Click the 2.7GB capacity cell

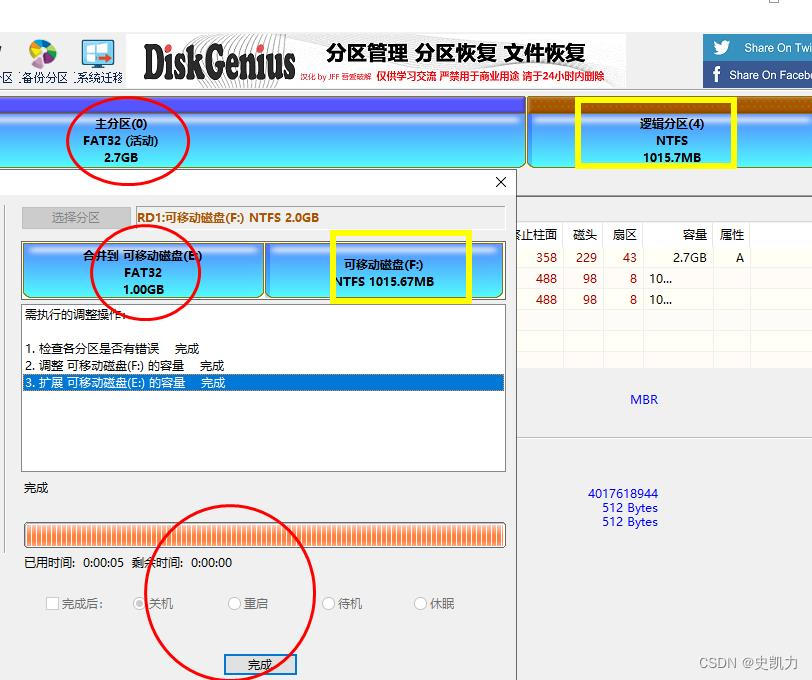(689, 257)
